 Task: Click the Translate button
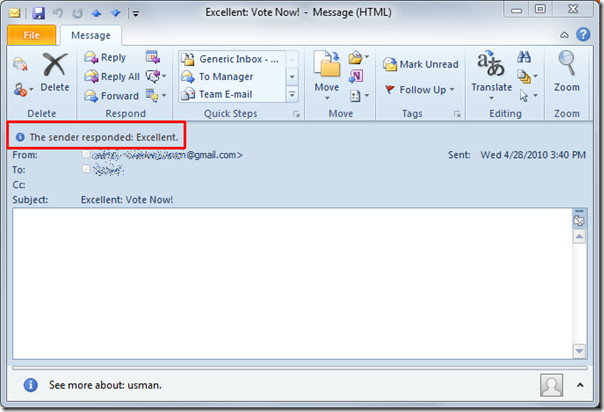(x=492, y=75)
